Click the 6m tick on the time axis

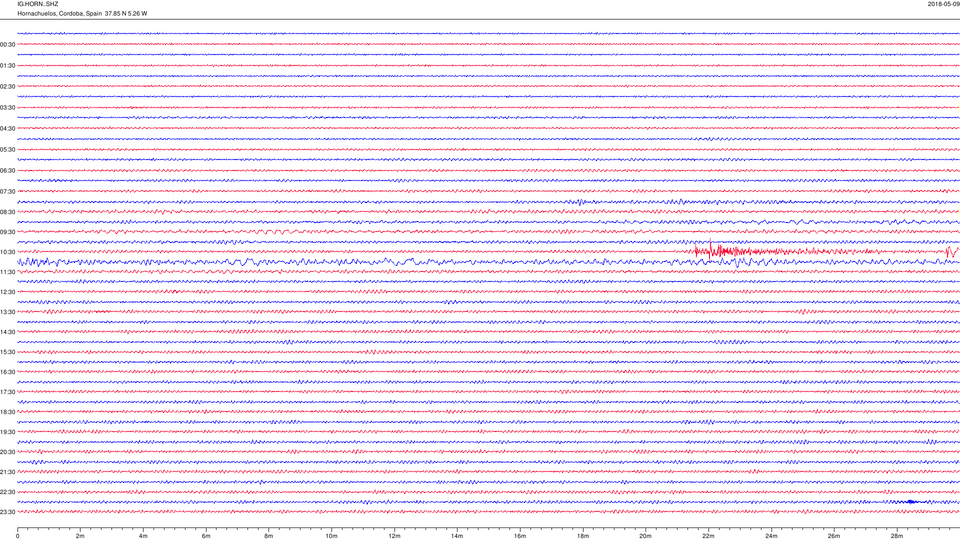click(206, 536)
